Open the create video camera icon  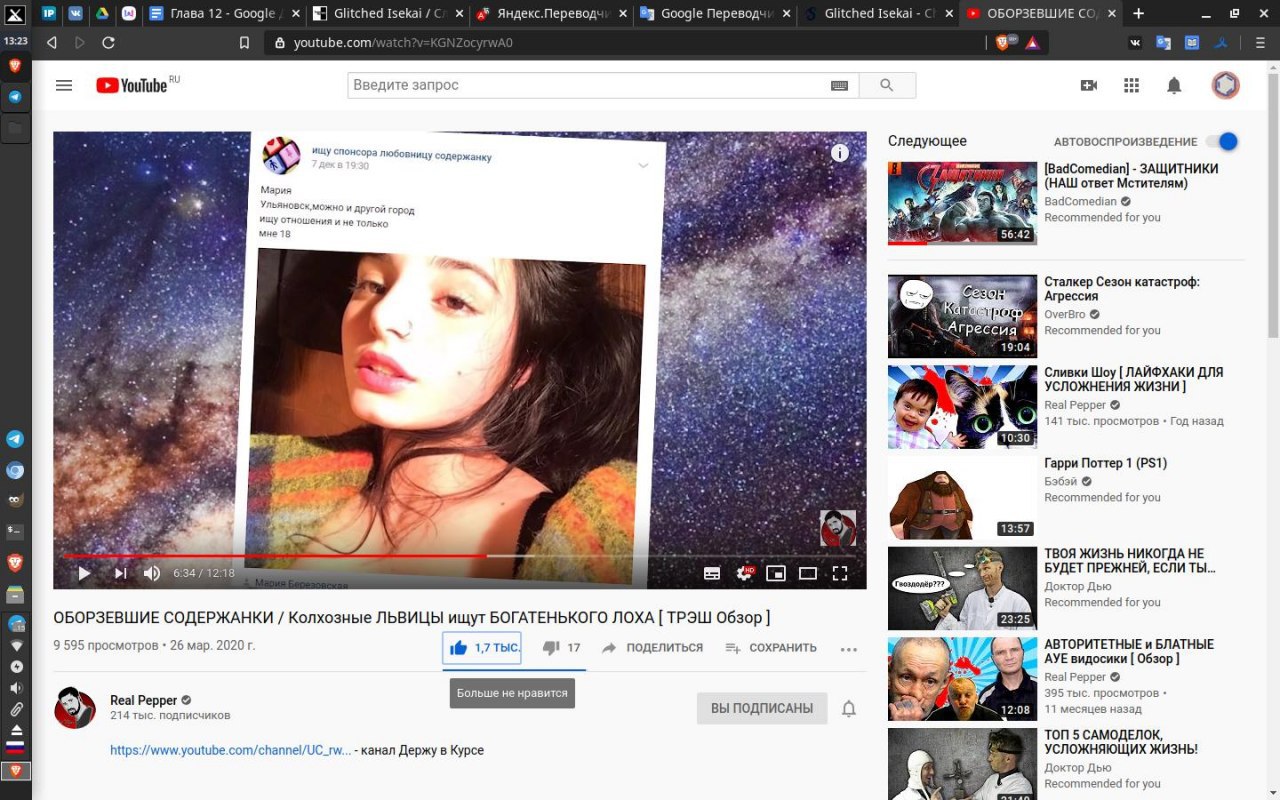point(1089,85)
